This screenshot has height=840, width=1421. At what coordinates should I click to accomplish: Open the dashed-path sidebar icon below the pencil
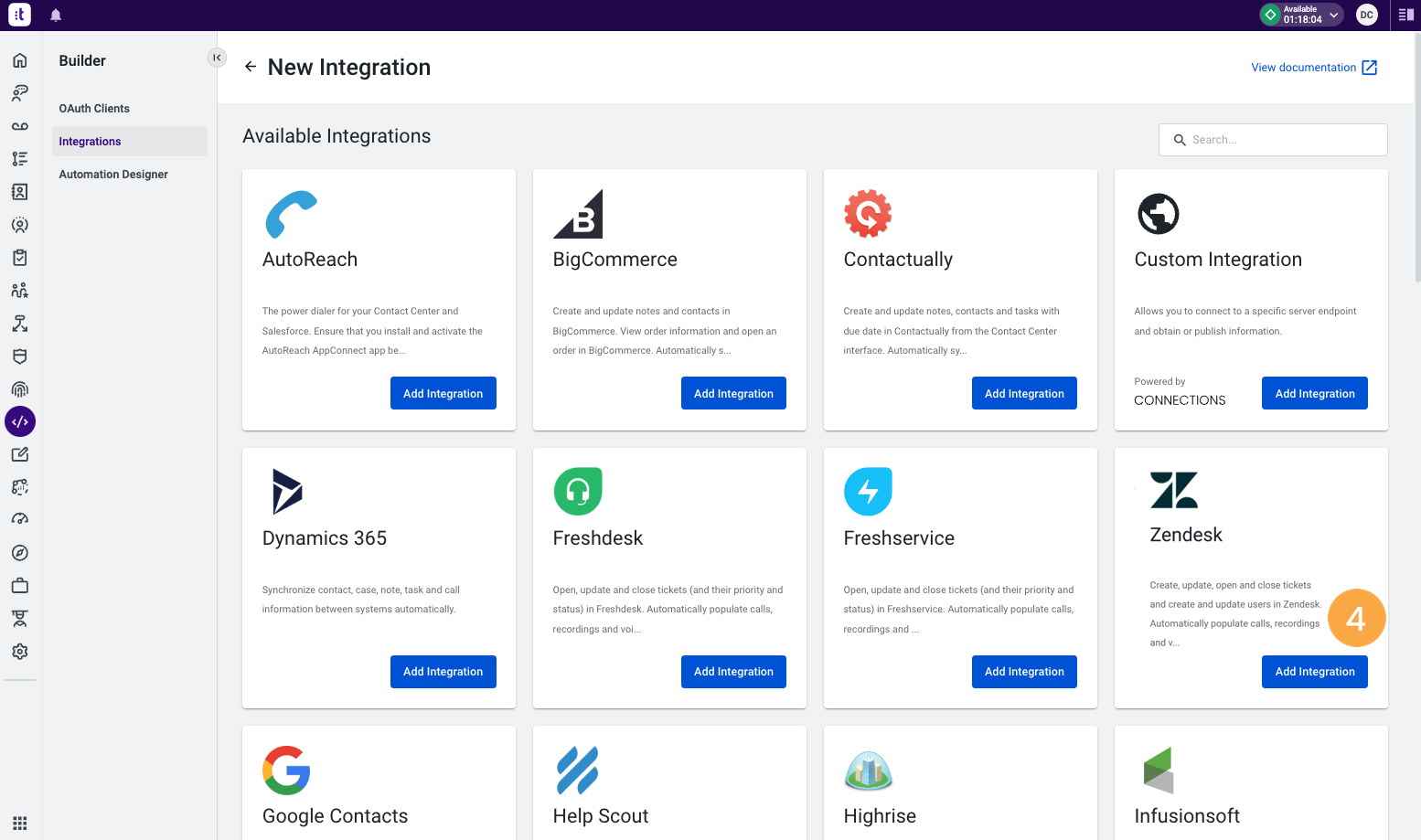[x=20, y=487]
